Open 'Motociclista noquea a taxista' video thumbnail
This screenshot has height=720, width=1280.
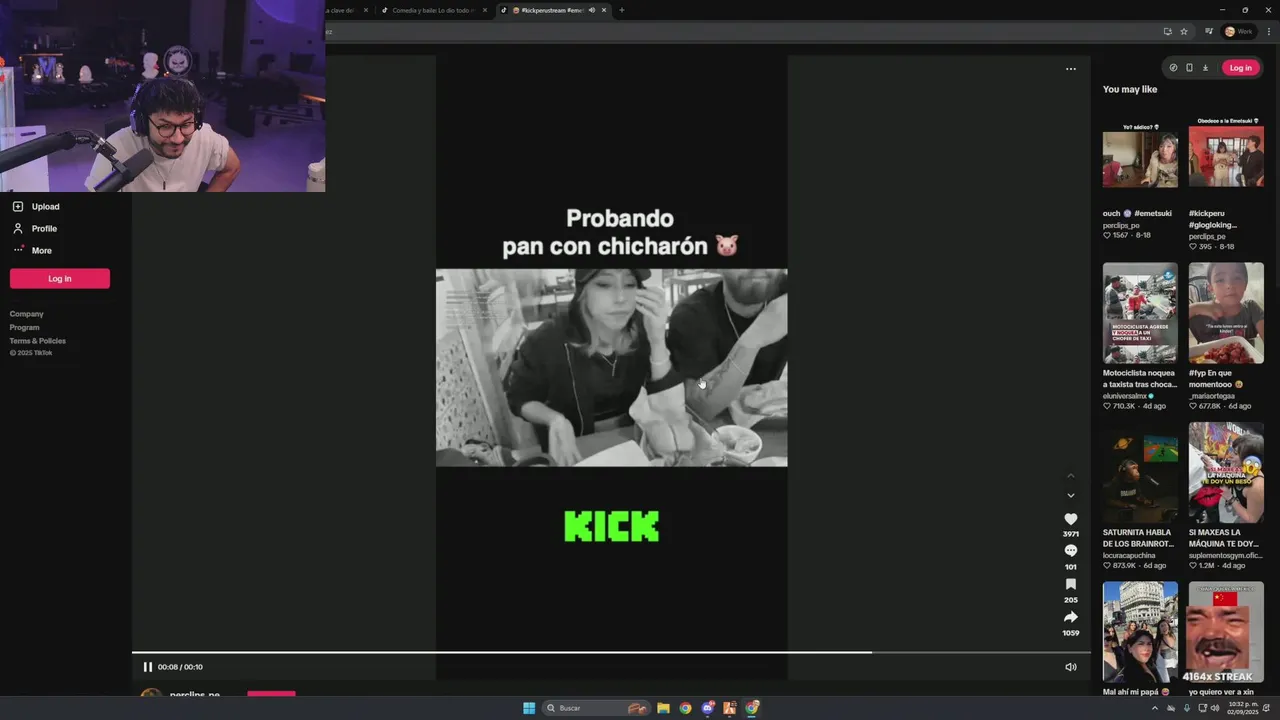point(1140,313)
